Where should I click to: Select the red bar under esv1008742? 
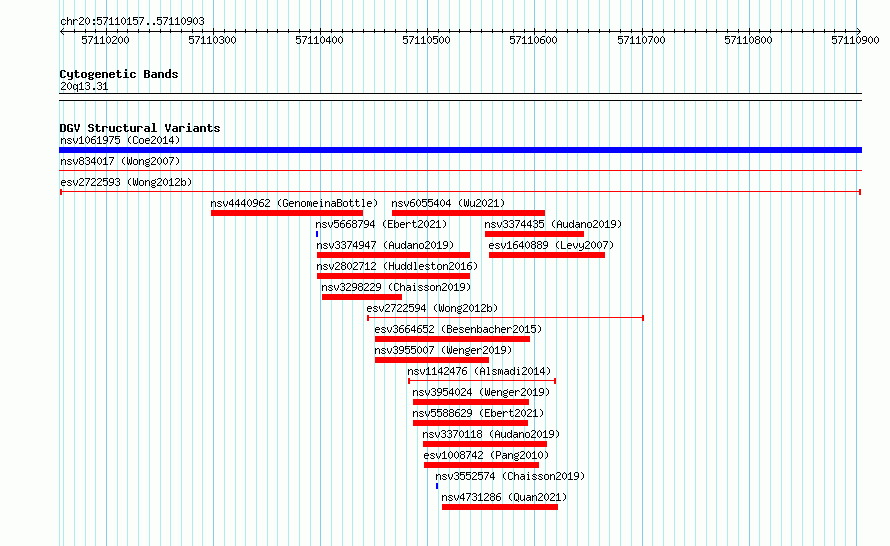(x=481, y=465)
